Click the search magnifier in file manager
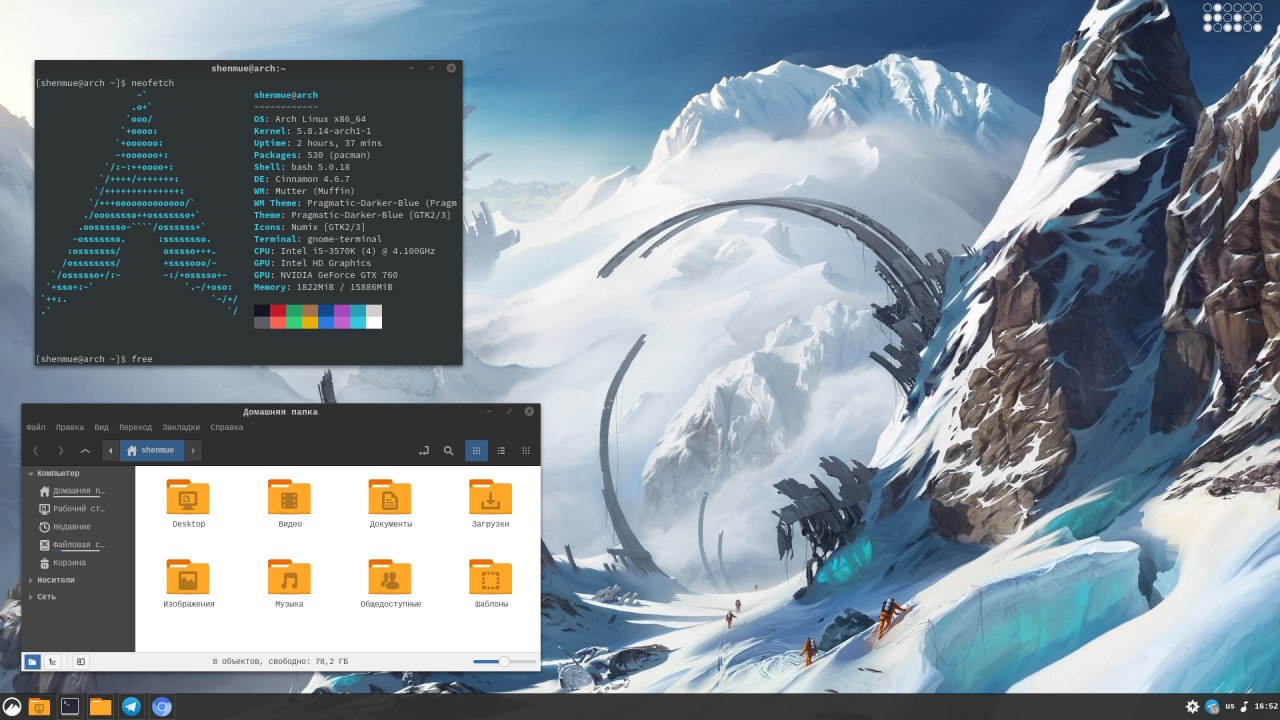Viewport: 1280px width, 720px height. 449,451
